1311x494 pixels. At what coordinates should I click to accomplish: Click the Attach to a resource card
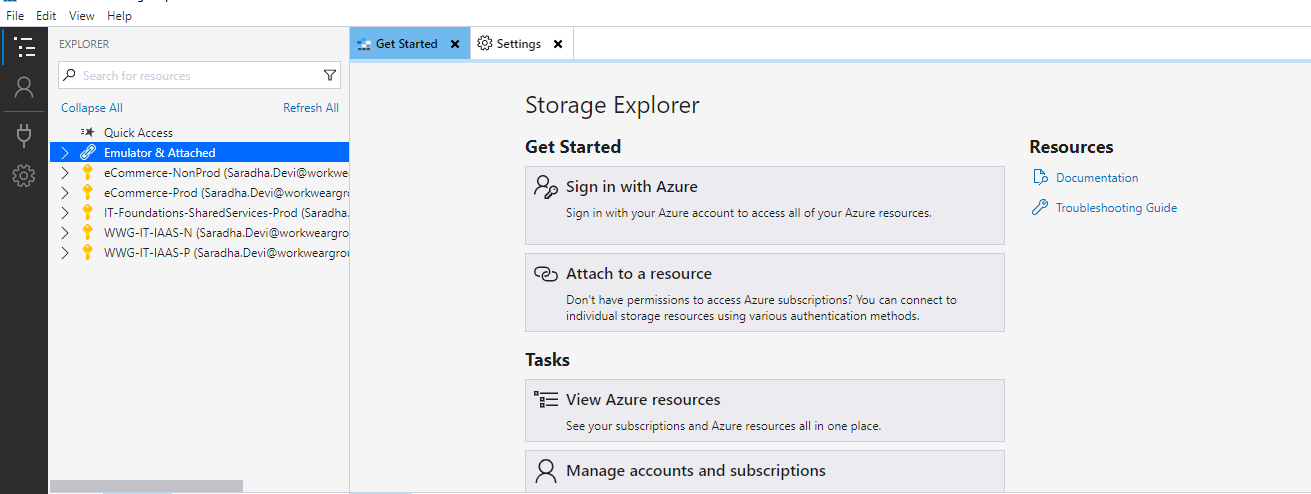(765, 292)
